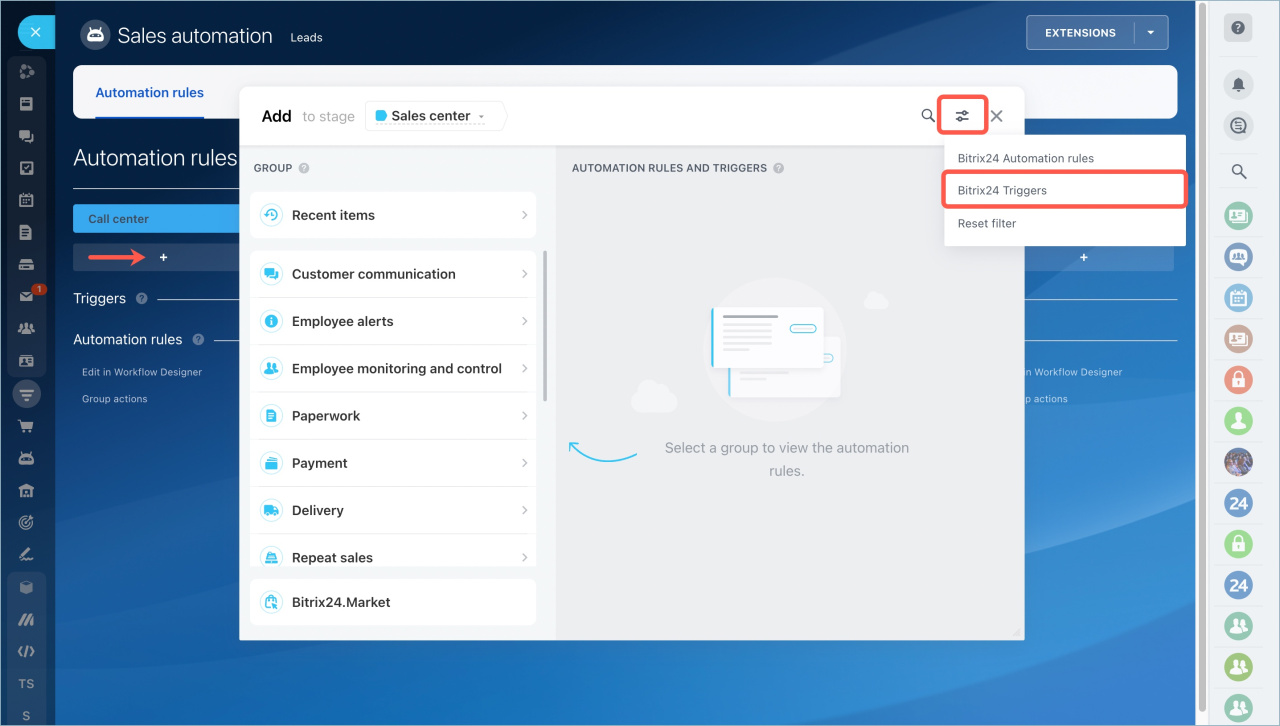Close the left menu with the X button
This screenshot has width=1280, height=726.
tap(36, 32)
